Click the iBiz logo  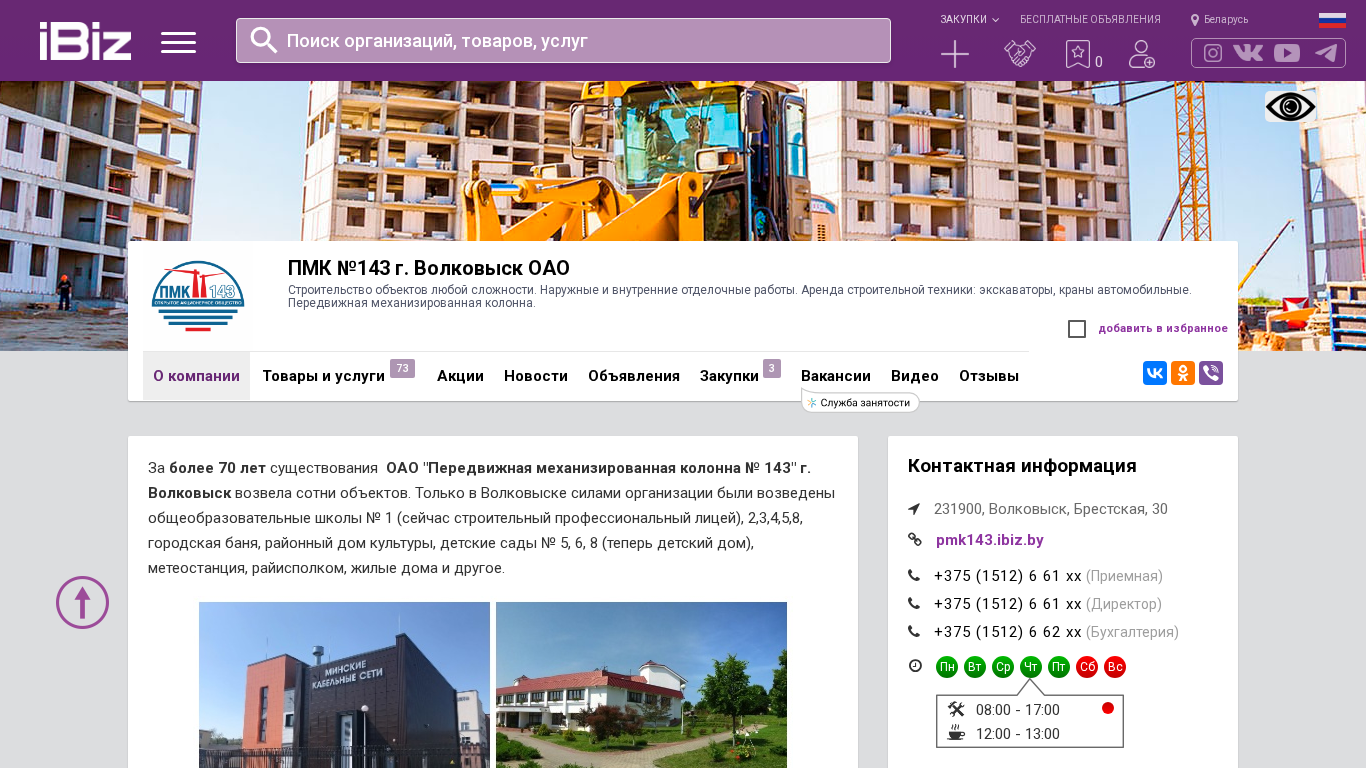pos(85,41)
